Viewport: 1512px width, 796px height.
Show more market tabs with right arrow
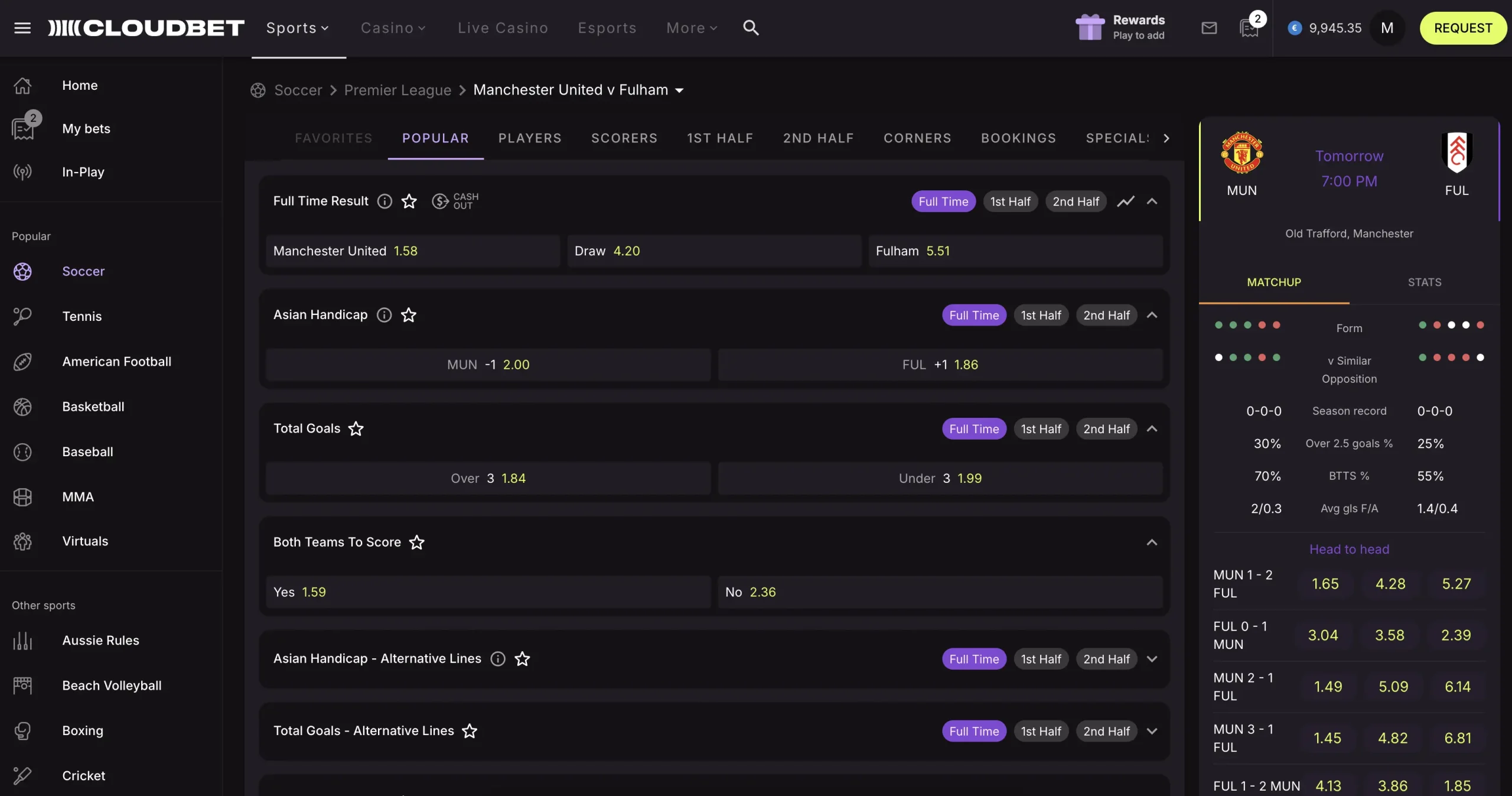click(x=1166, y=138)
